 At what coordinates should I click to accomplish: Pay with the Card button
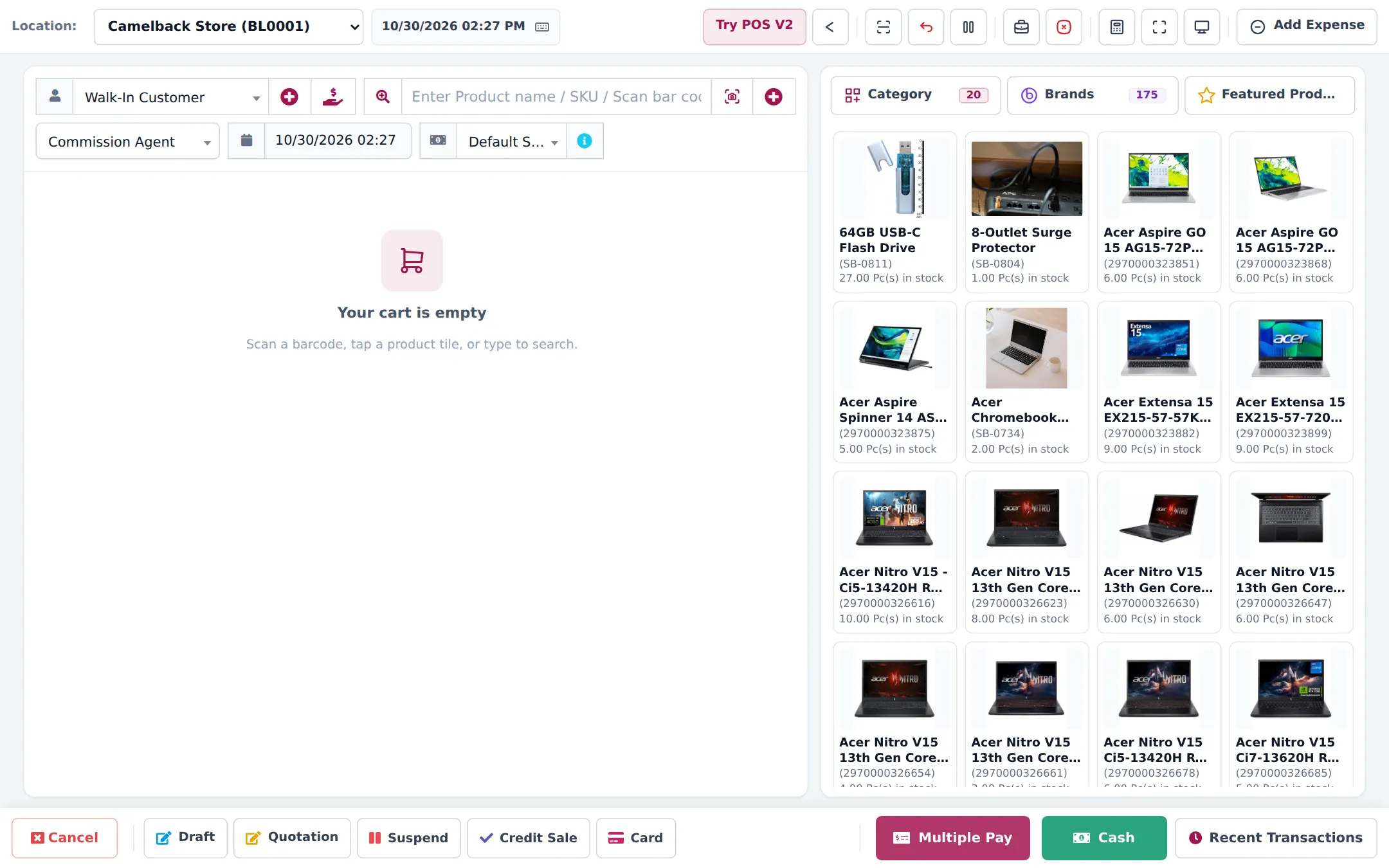[635, 838]
